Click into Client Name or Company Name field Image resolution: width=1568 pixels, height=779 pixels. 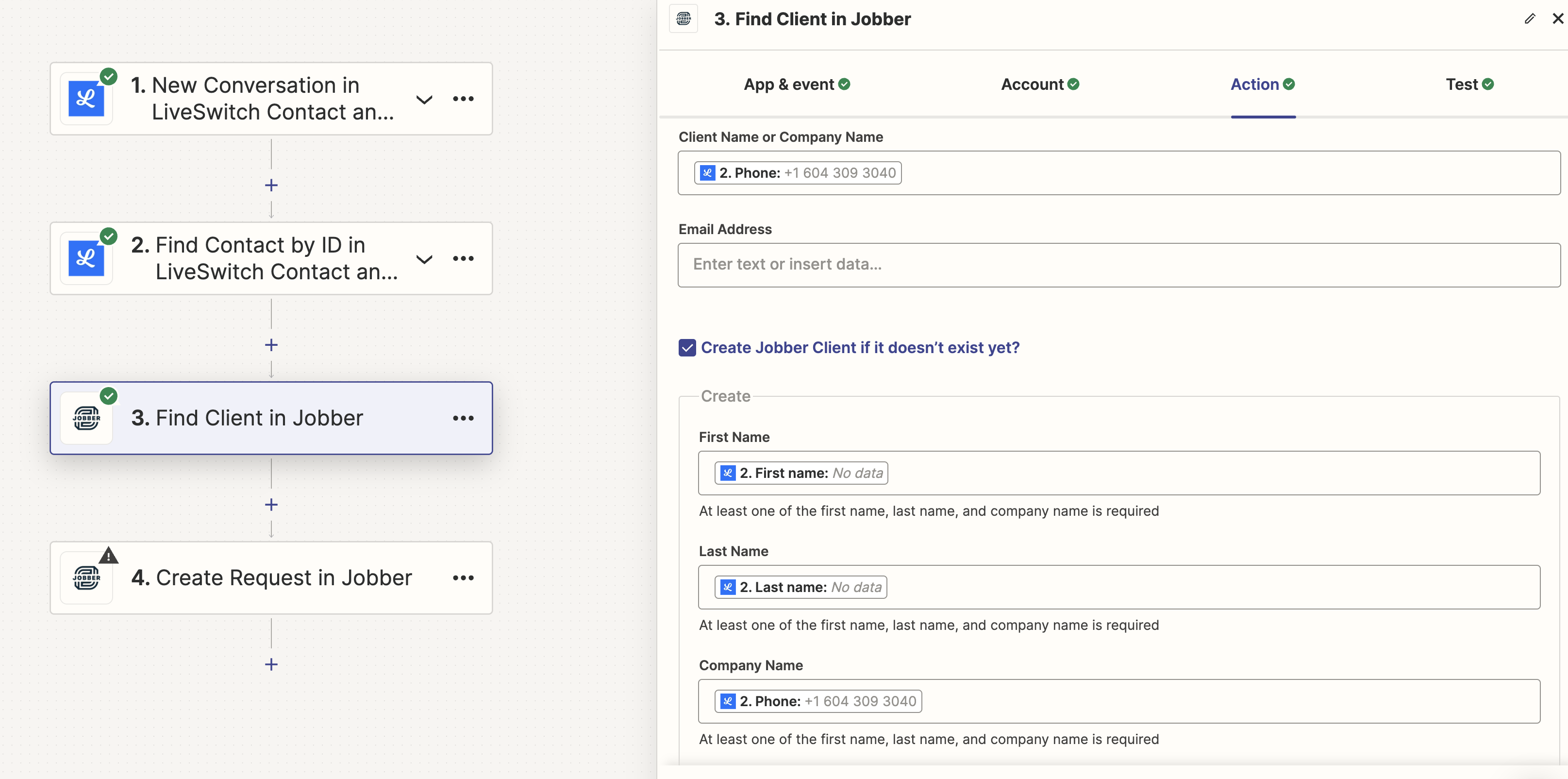click(1119, 173)
